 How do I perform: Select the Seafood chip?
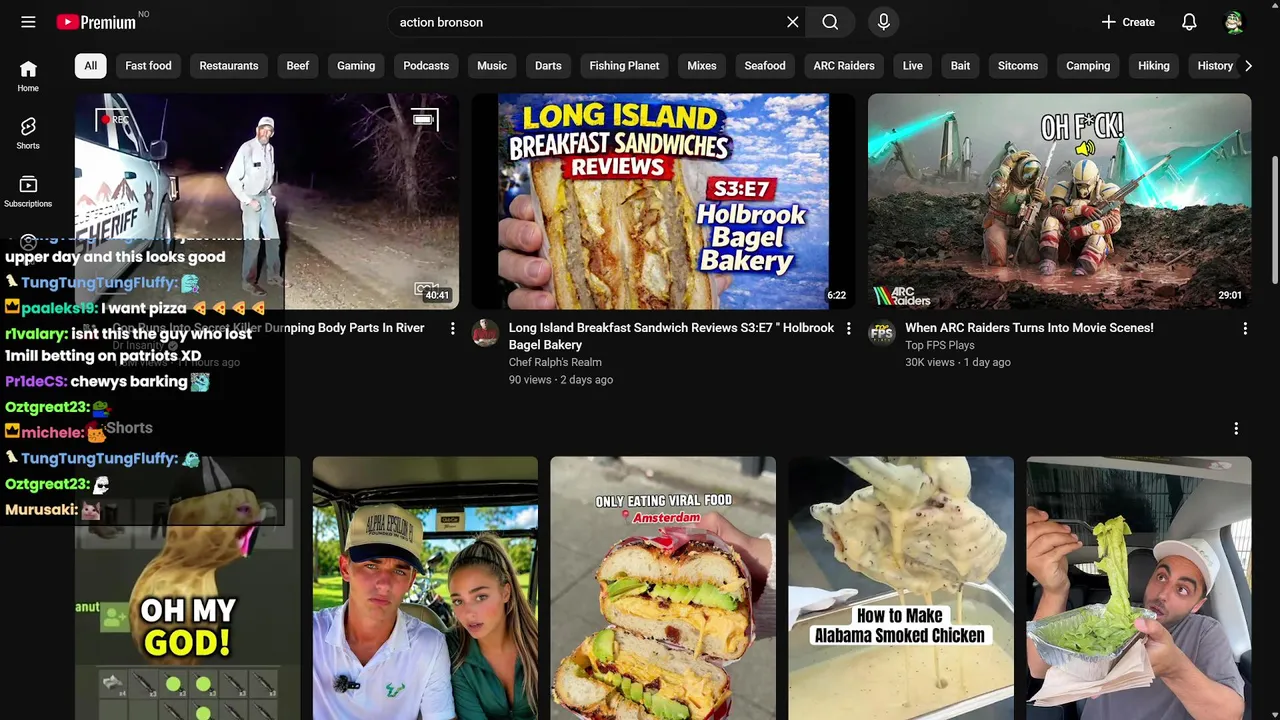coord(765,66)
